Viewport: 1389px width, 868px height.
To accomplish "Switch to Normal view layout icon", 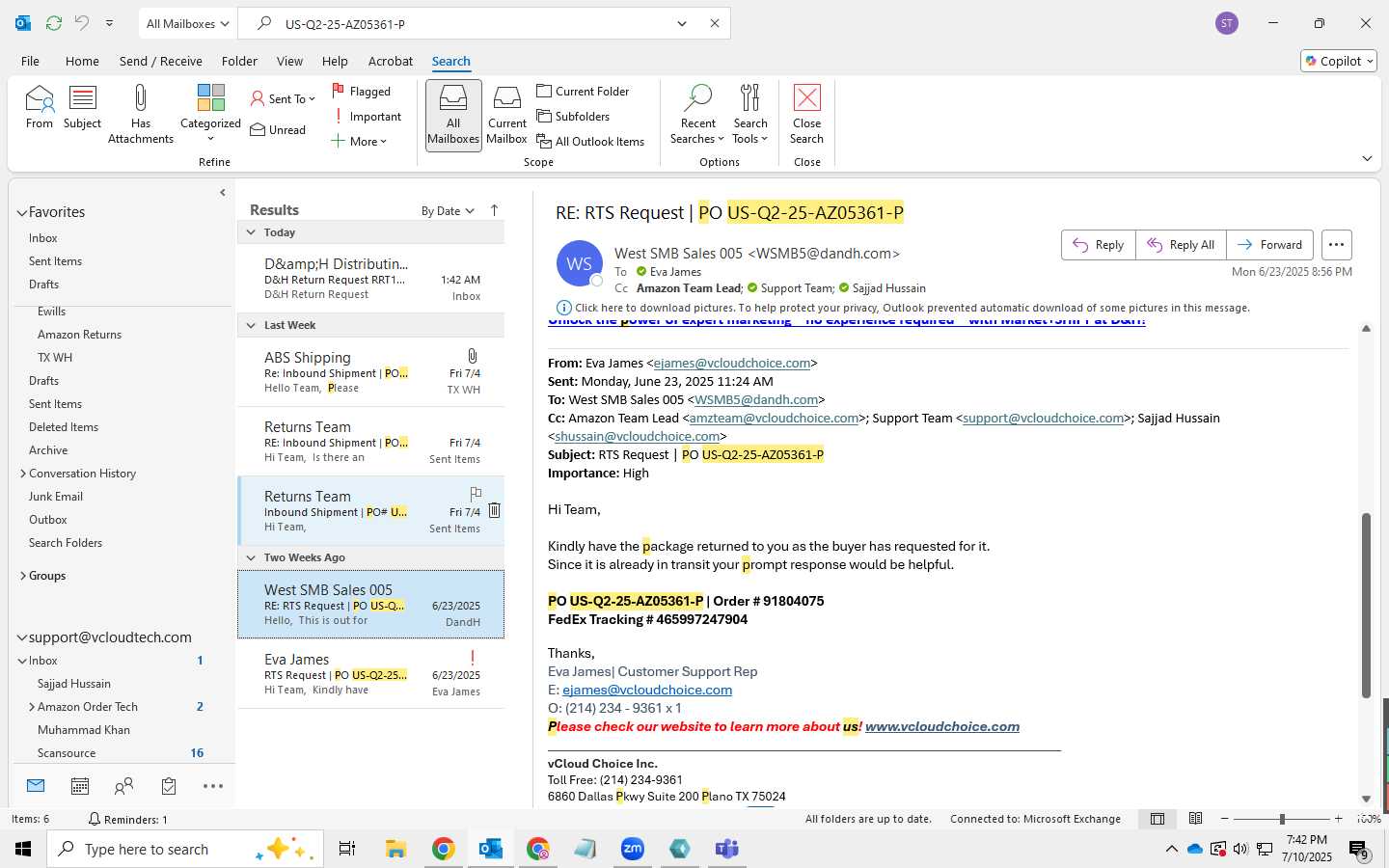I will coord(1157,819).
